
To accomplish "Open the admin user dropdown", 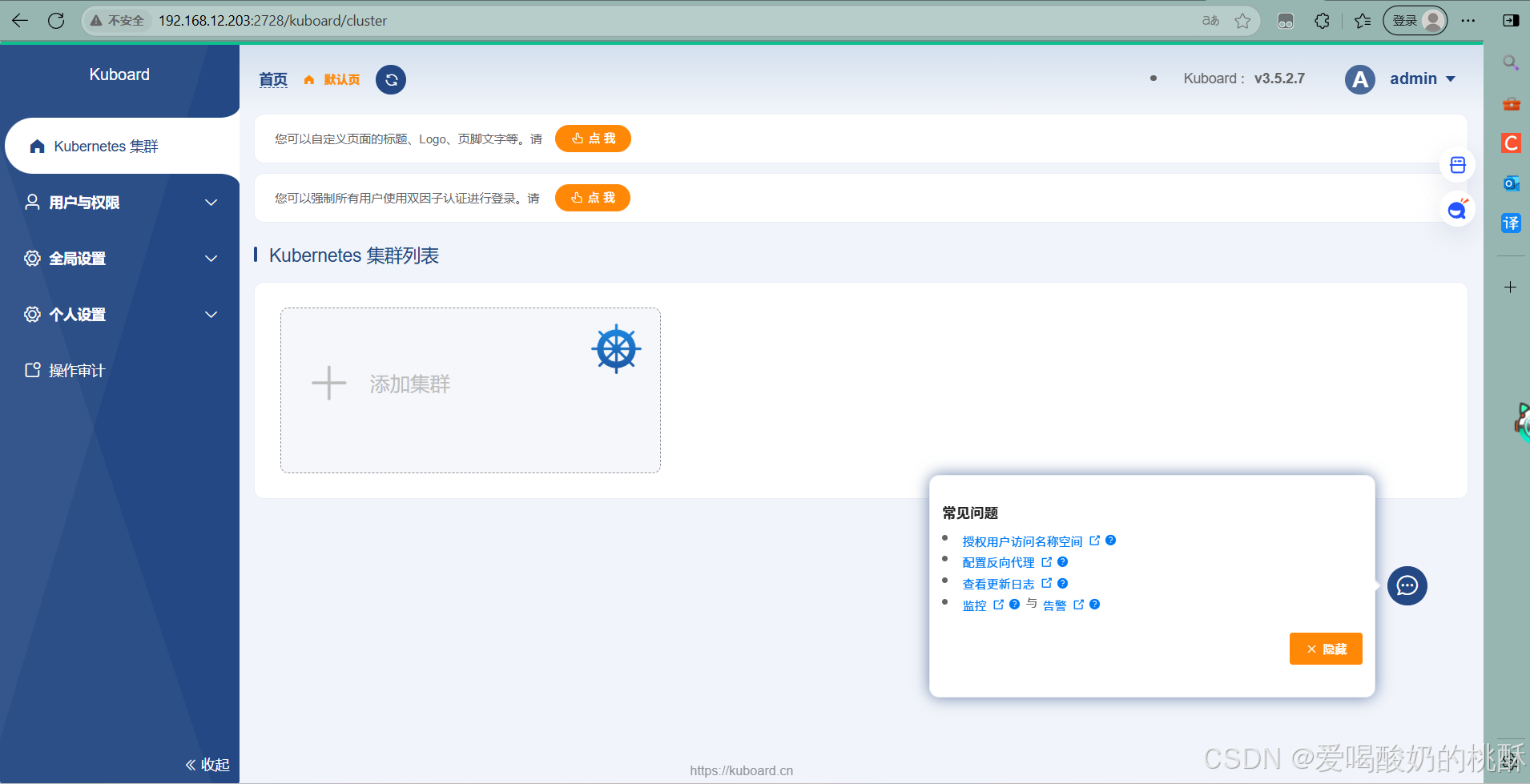I will (x=1422, y=78).
